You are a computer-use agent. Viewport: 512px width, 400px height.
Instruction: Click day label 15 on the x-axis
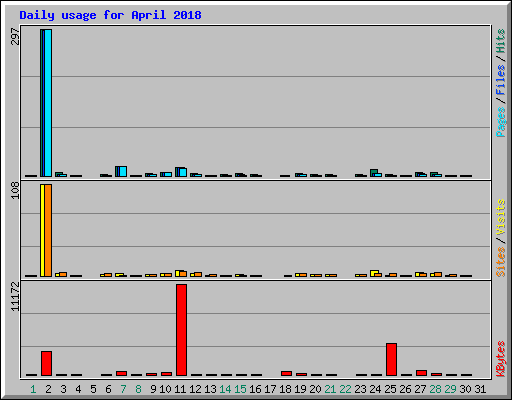pos(240,389)
